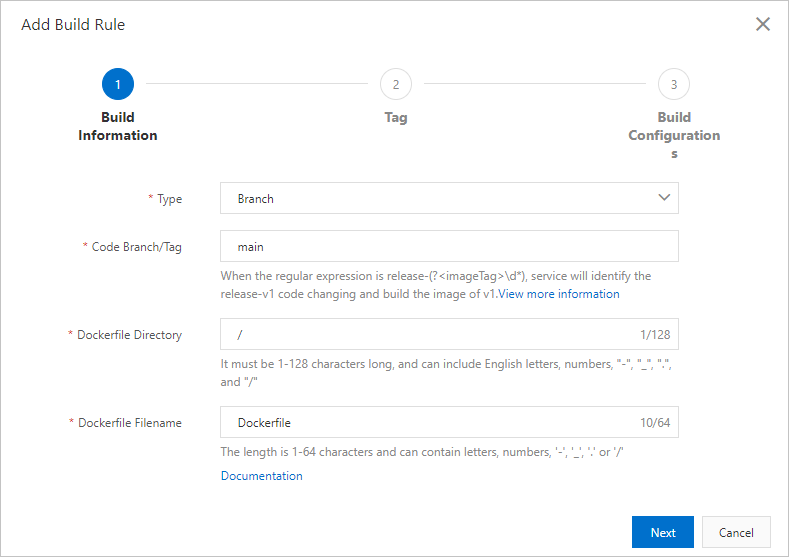This screenshot has width=789, height=557.
Task: Expand the Type chevron arrow
Action: 664,198
